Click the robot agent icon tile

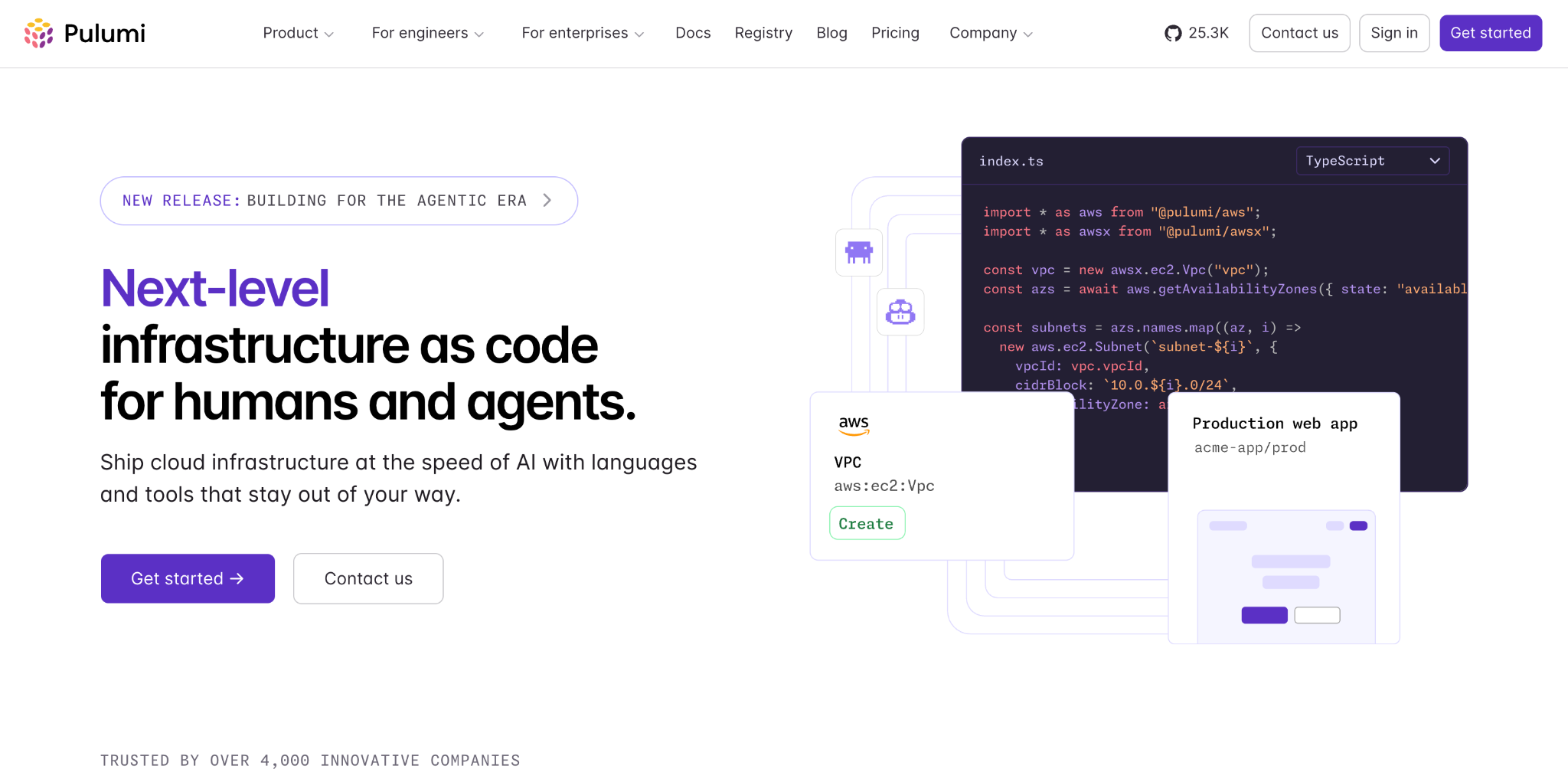(900, 312)
